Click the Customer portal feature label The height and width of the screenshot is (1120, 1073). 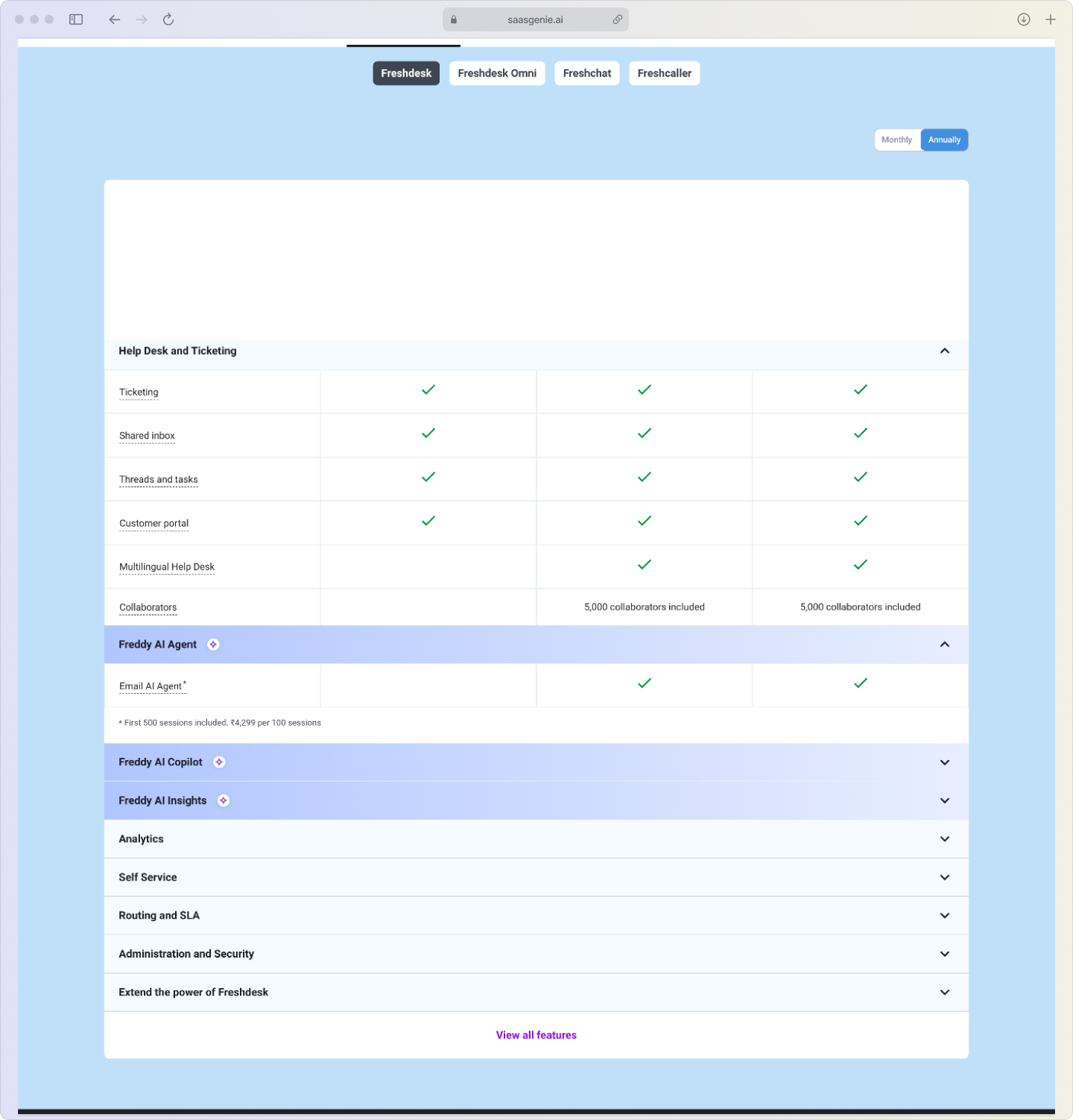click(x=154, y=523)
